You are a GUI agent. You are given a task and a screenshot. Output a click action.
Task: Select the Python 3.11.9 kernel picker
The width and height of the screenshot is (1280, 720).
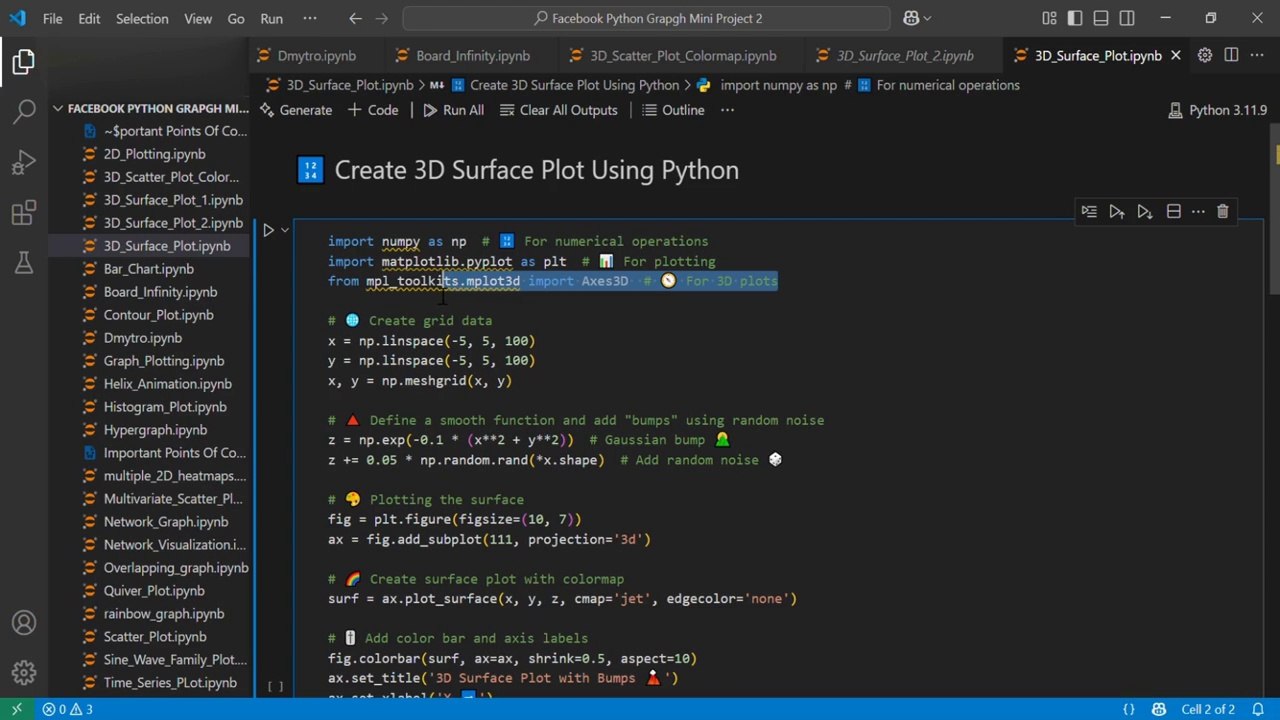(1217, 110)
